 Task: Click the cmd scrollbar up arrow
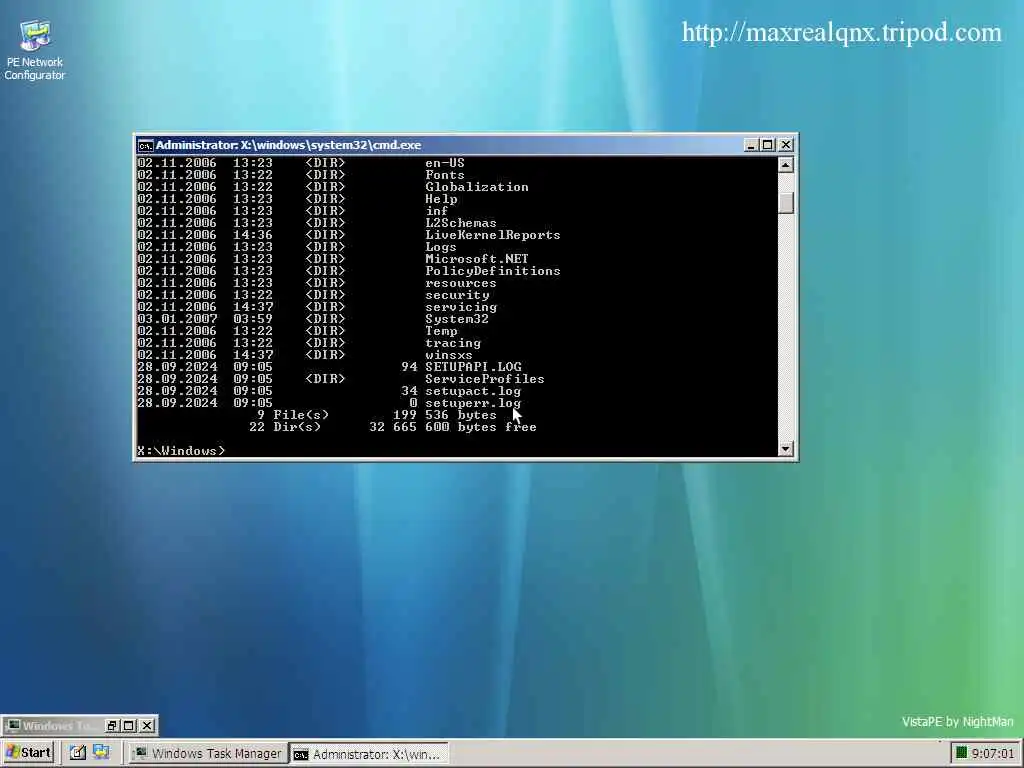tap(786, 165)
